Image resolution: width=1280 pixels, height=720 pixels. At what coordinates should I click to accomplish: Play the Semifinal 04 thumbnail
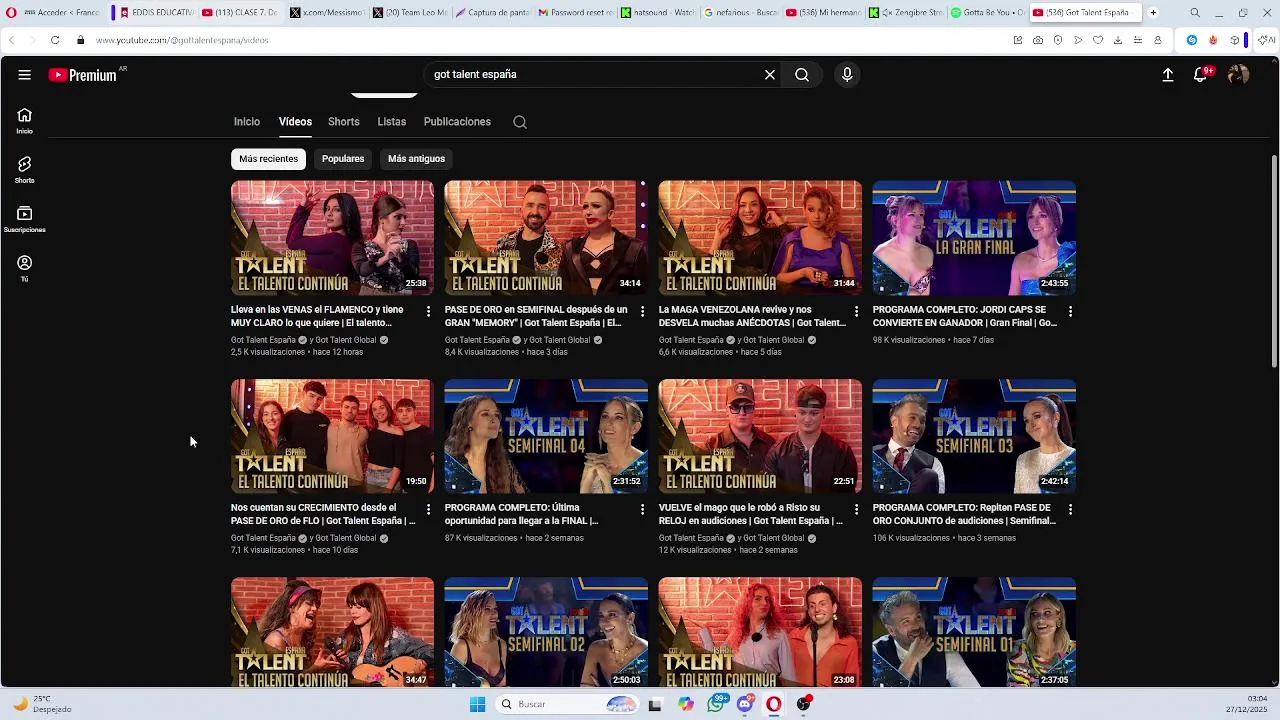coord(546,436)
